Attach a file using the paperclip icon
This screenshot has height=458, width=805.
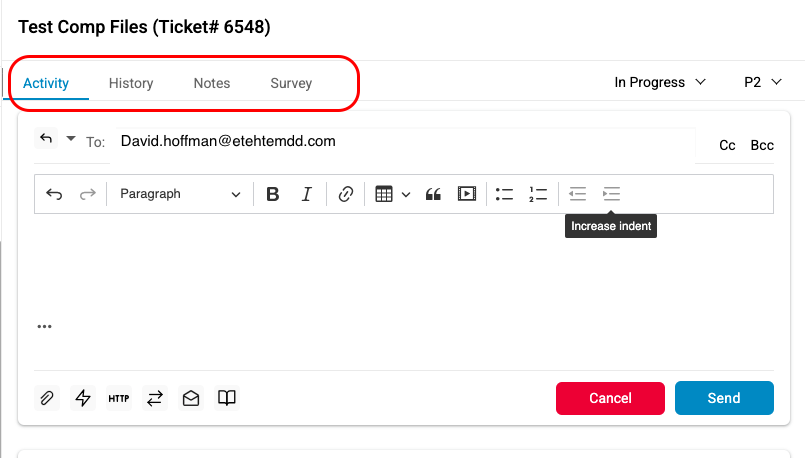pyautogui.click(x=46, y=398)
